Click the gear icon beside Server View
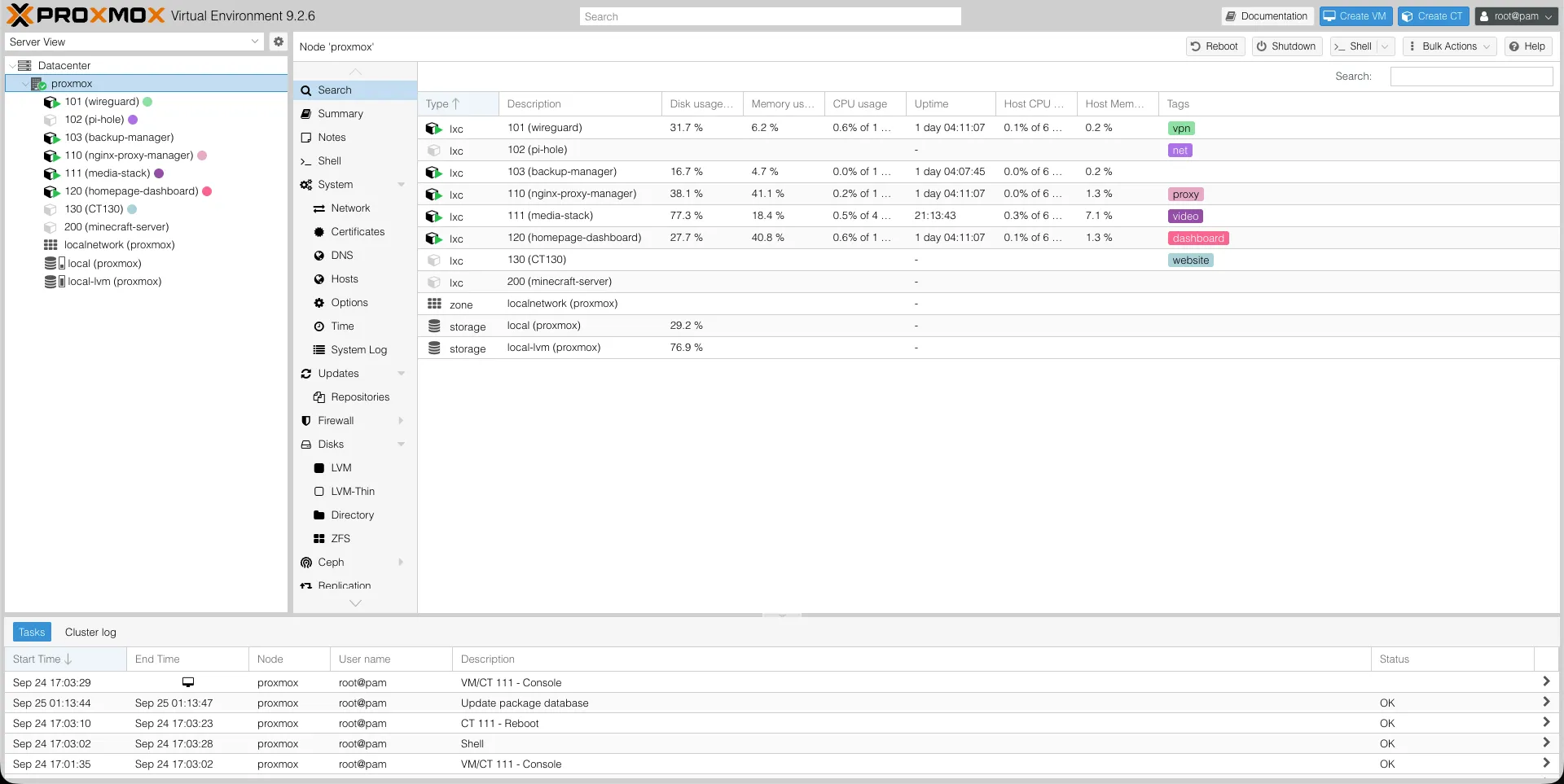This screenshot has width=1564, height=784. coord(279,42)
